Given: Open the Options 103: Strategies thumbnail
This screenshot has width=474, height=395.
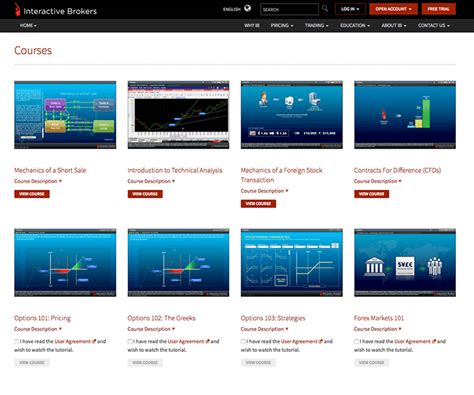Looking at the screenshot, I should coord(292,263).
